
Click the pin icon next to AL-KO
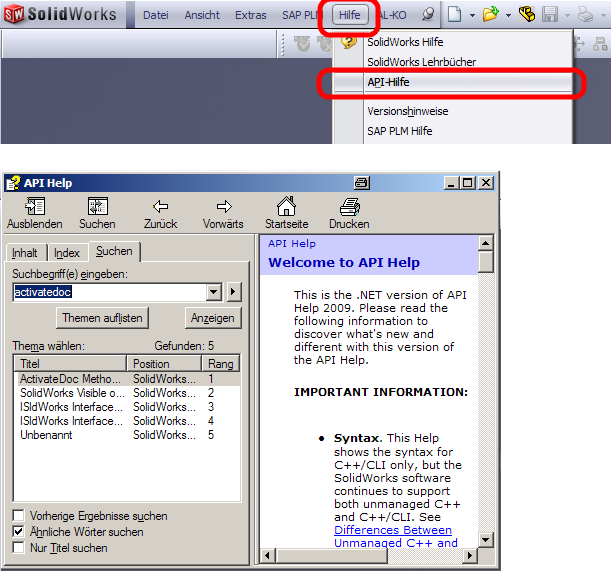click(x=428, y=14)
